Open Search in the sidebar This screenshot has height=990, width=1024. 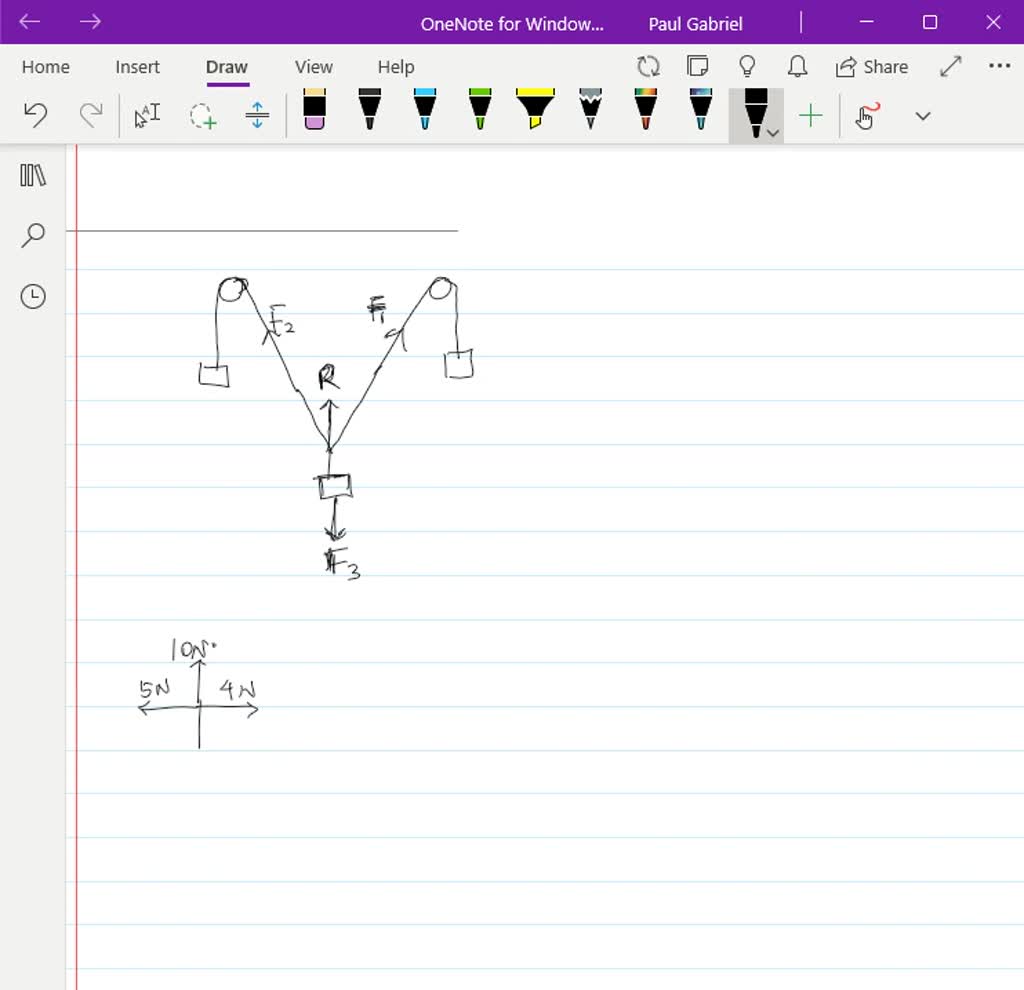[33, 235]
